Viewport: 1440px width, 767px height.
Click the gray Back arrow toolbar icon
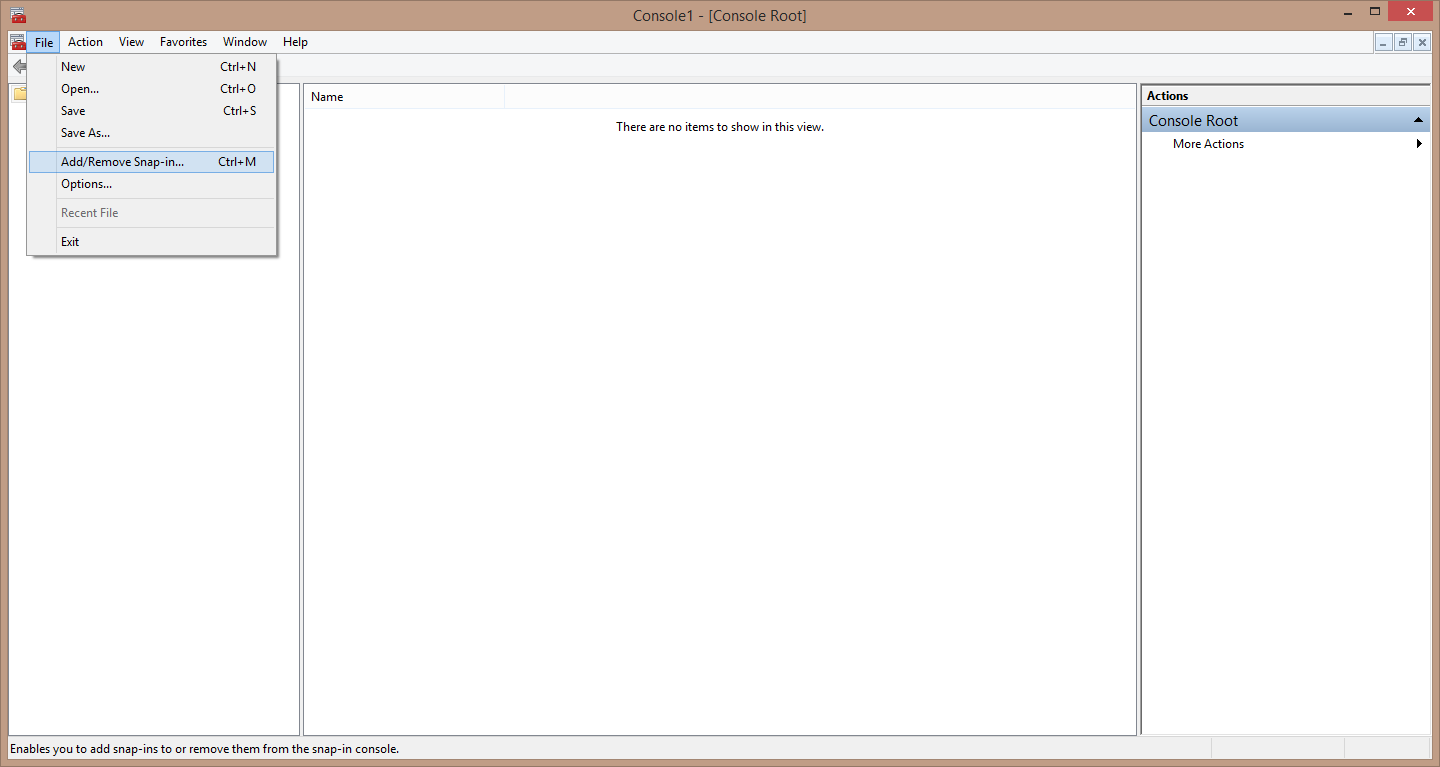click(18, 66)
